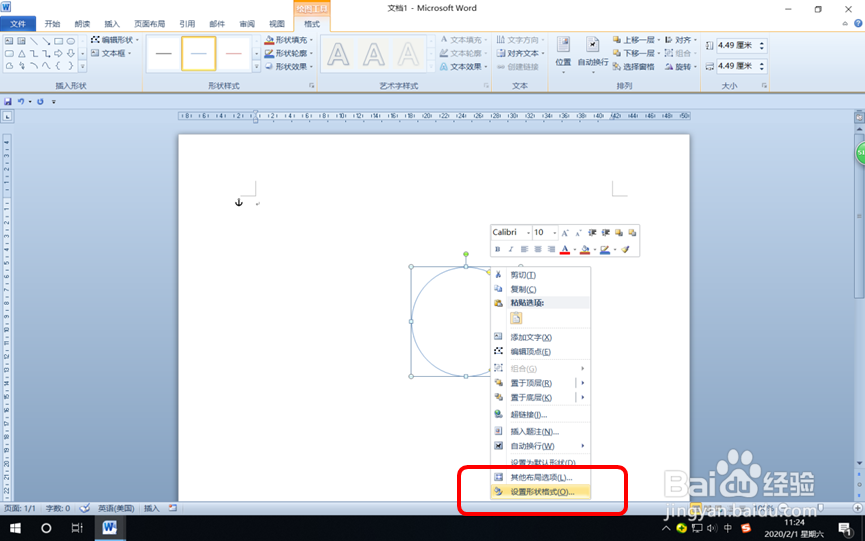The height and width of the screenshot is (541, 865).
Task: Open Task View on taskbar
Action: (x=77, y=528)
